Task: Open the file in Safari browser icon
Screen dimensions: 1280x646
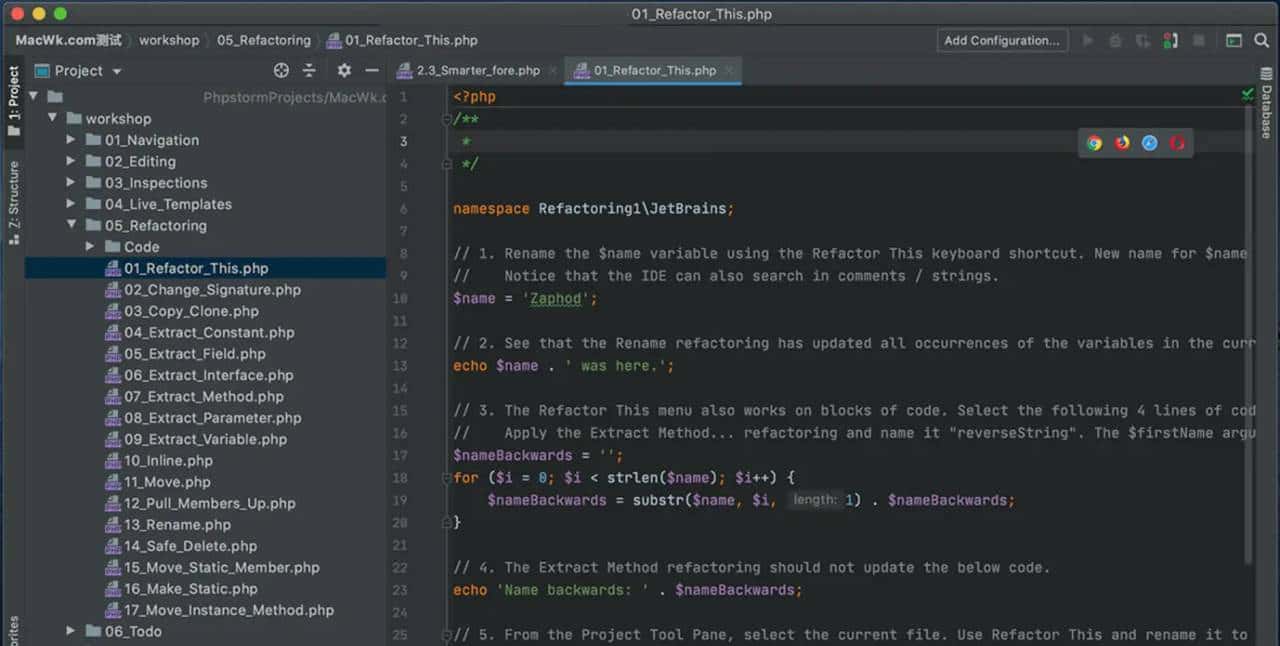Action: coord(1150,143)
